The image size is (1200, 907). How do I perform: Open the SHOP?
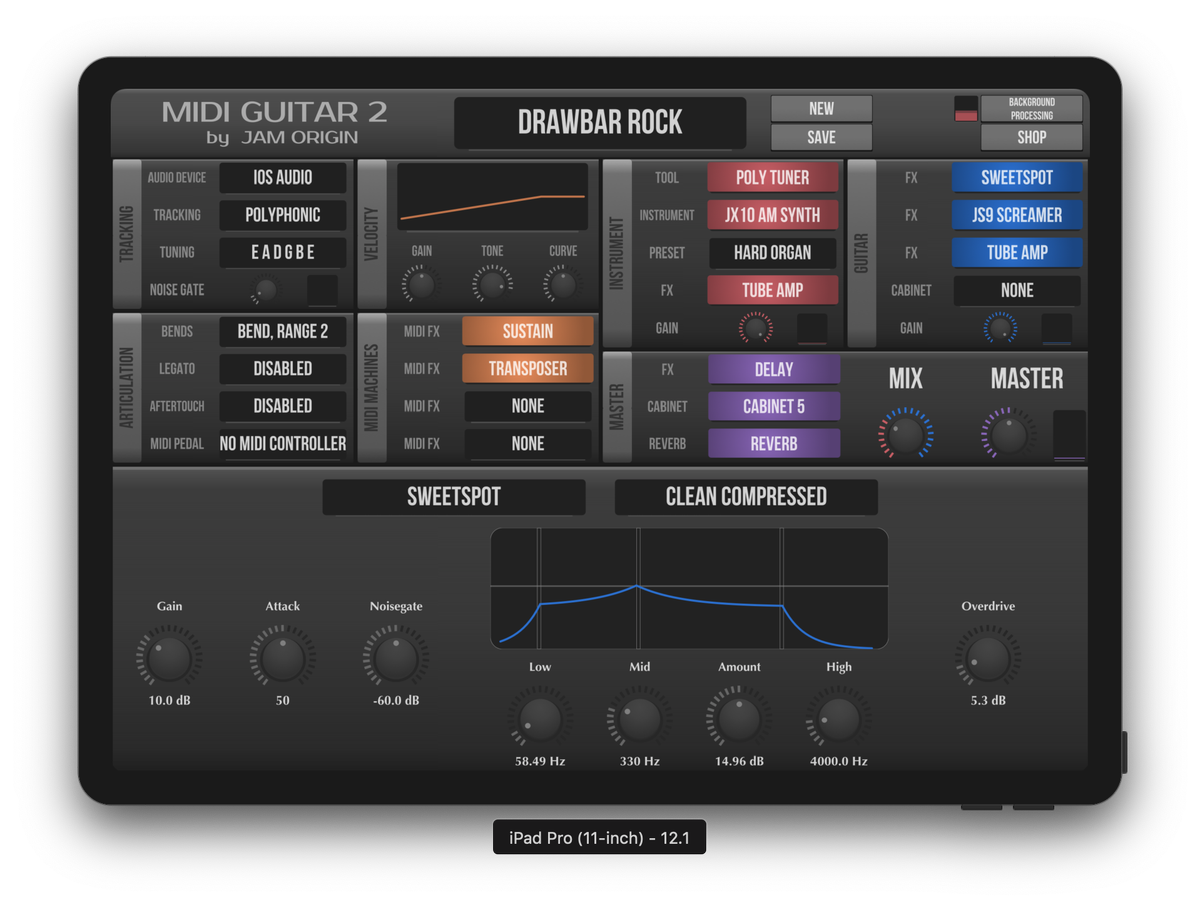click(1031, 137)
